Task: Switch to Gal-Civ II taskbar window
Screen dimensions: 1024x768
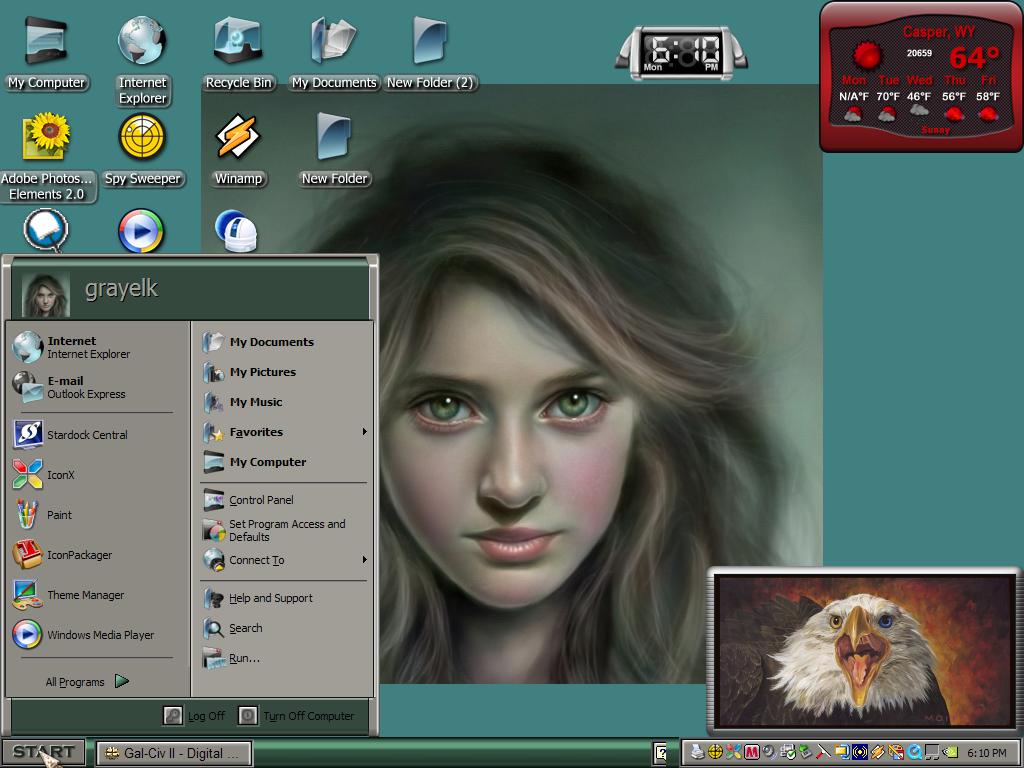Action: coord(175,753)
